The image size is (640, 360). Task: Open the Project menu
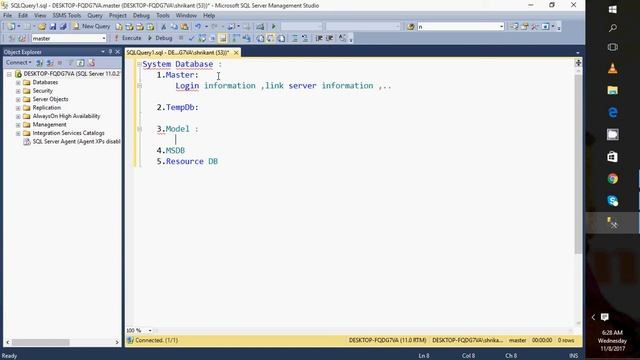click(118, 16)
